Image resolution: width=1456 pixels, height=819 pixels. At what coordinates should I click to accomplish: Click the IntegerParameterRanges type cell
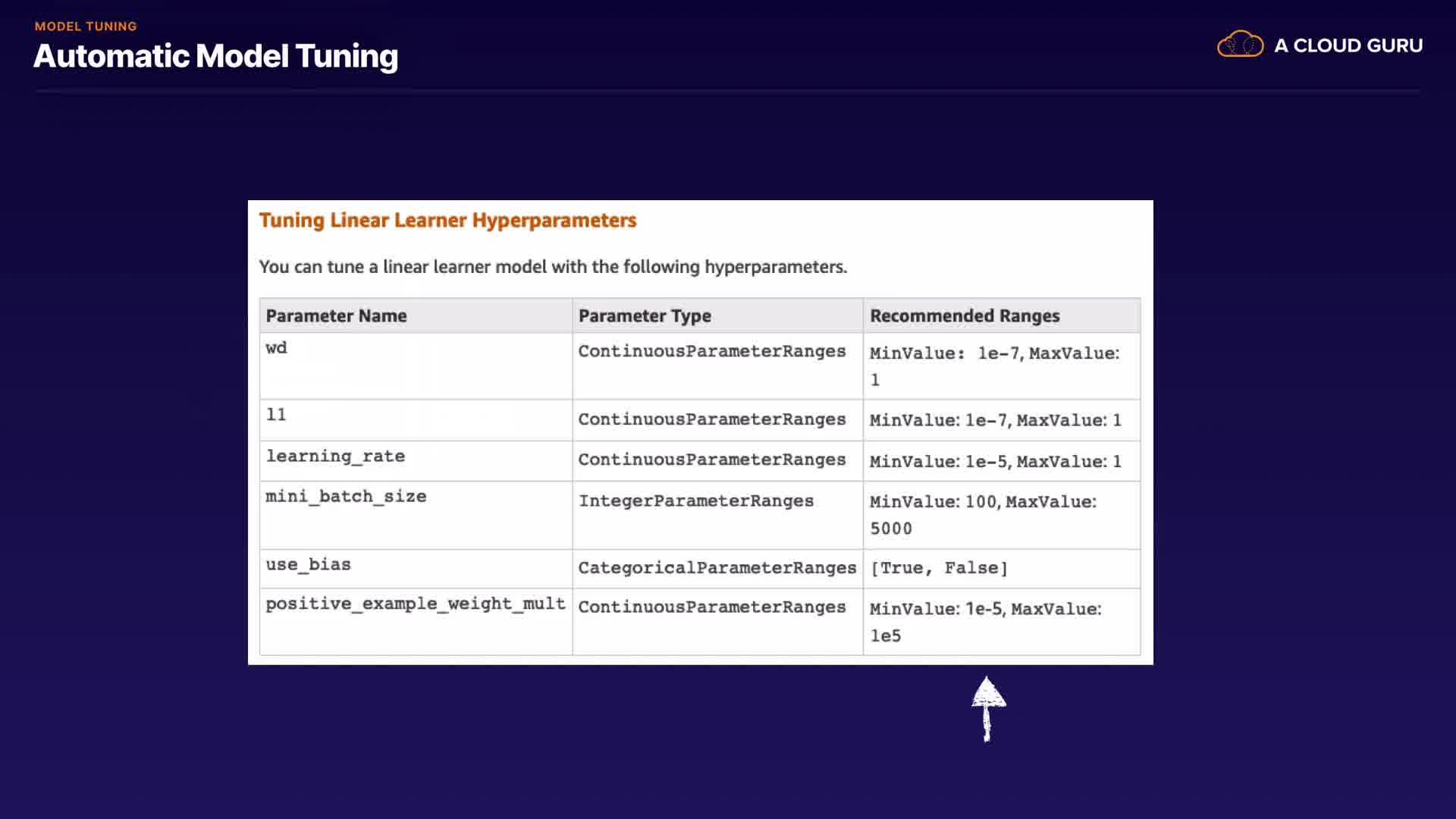(695, 501)
